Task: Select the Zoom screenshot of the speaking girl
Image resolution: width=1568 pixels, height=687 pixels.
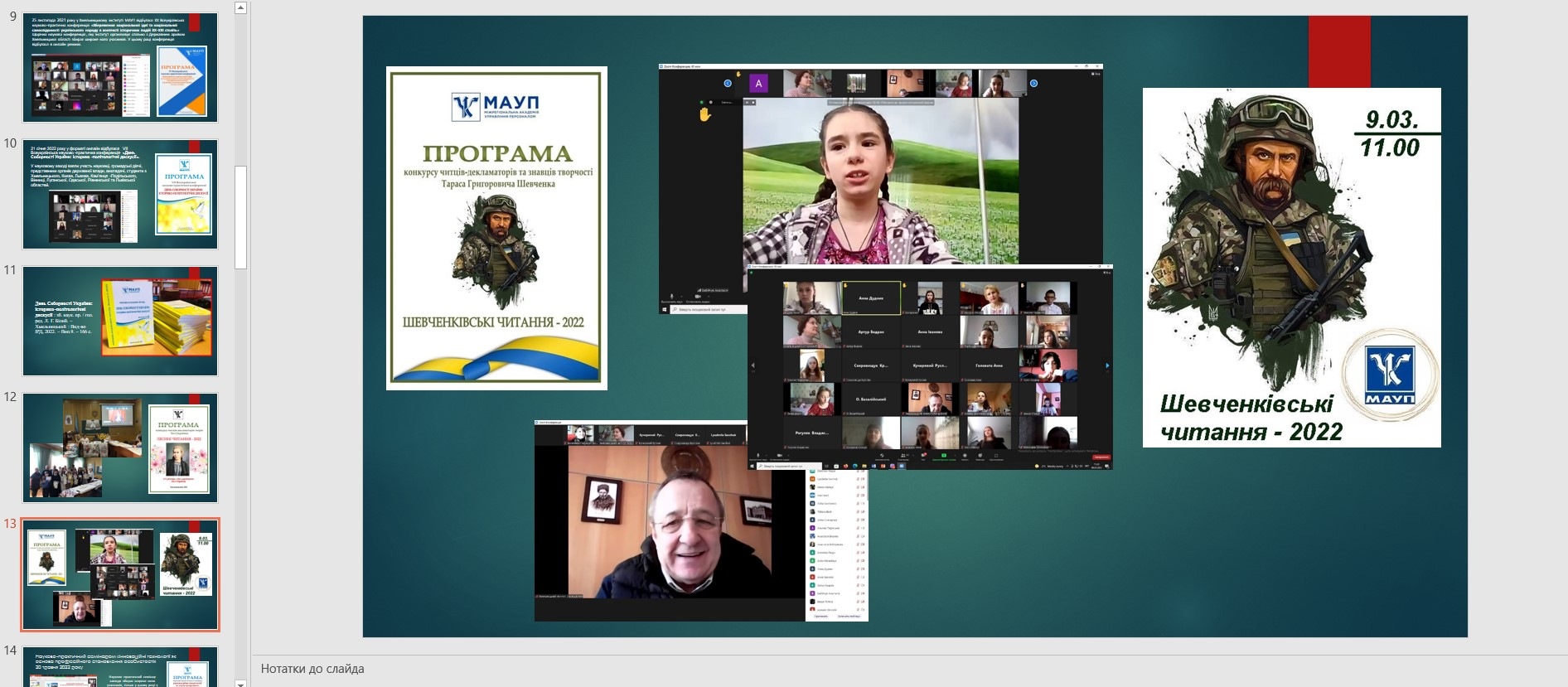Action: pyautogui.click(x=880, y=166)
